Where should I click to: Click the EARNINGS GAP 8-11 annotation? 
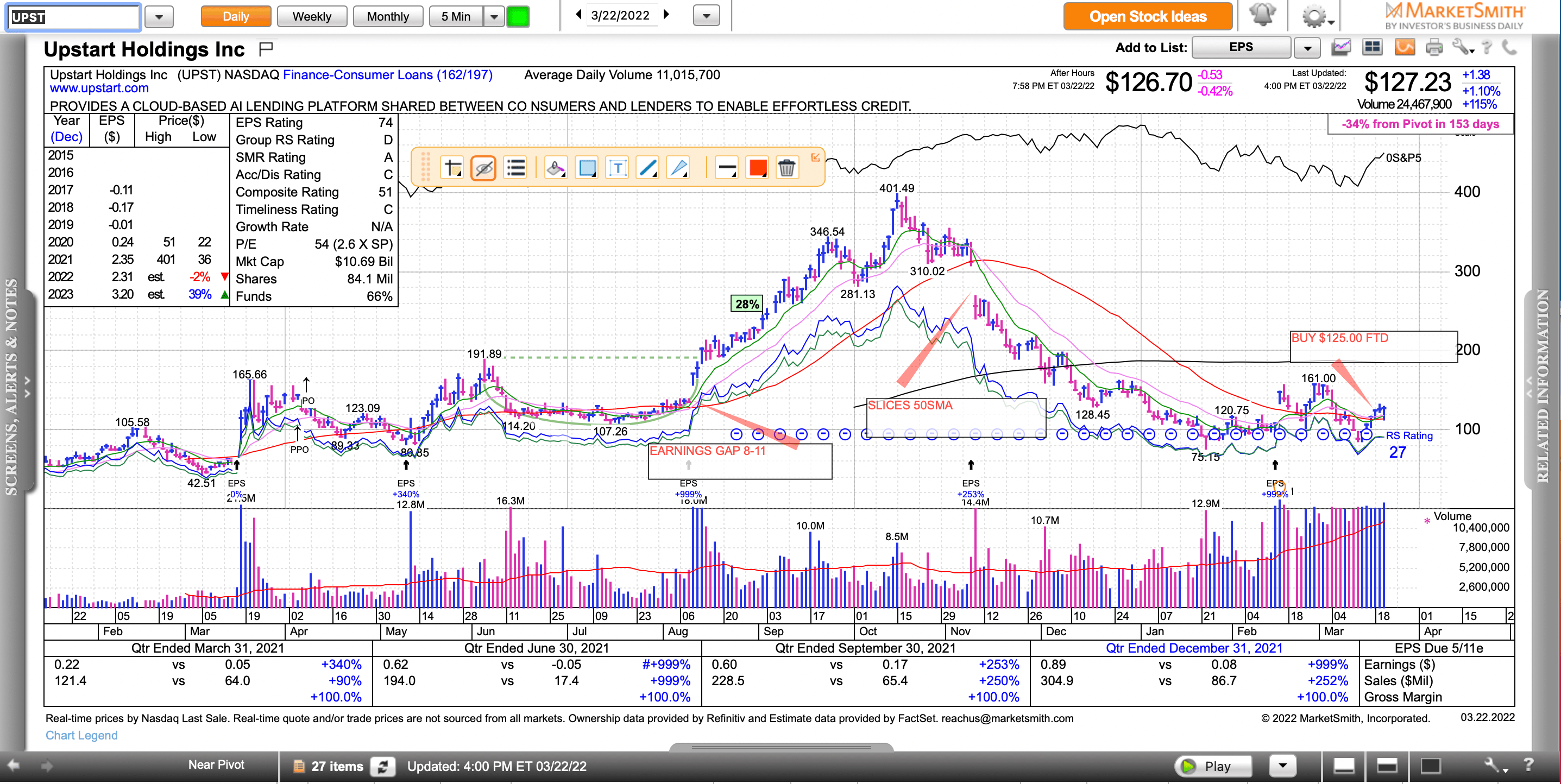click(739, 461)
